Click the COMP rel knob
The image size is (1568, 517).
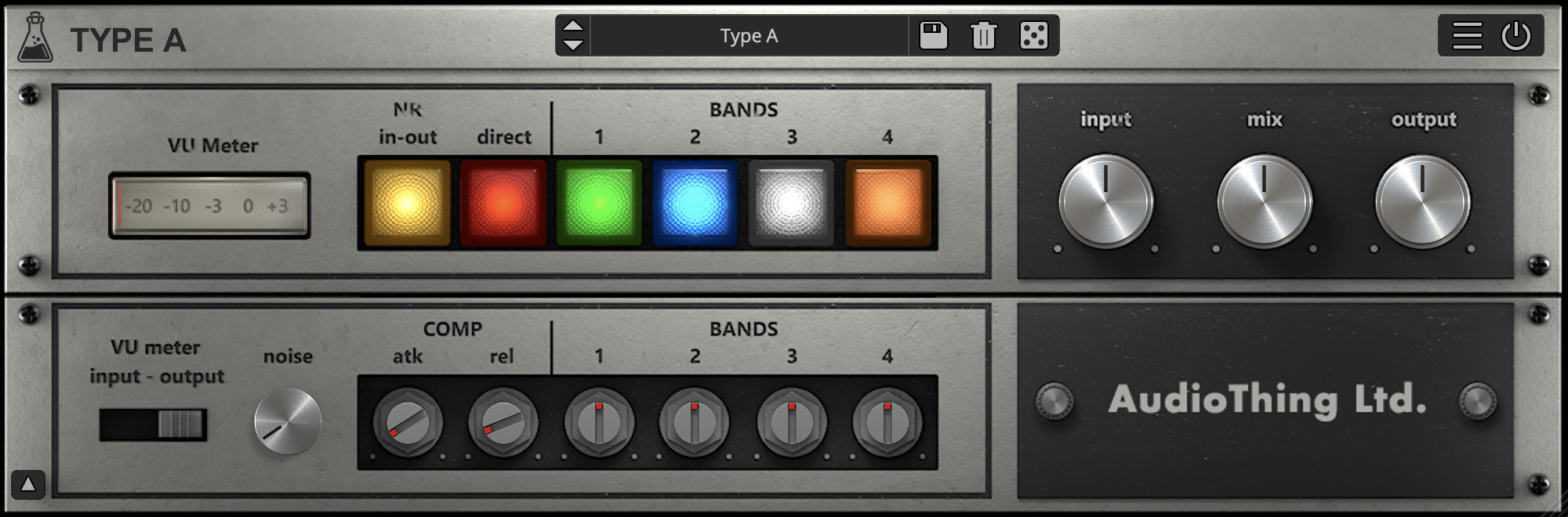pos(503,423)
